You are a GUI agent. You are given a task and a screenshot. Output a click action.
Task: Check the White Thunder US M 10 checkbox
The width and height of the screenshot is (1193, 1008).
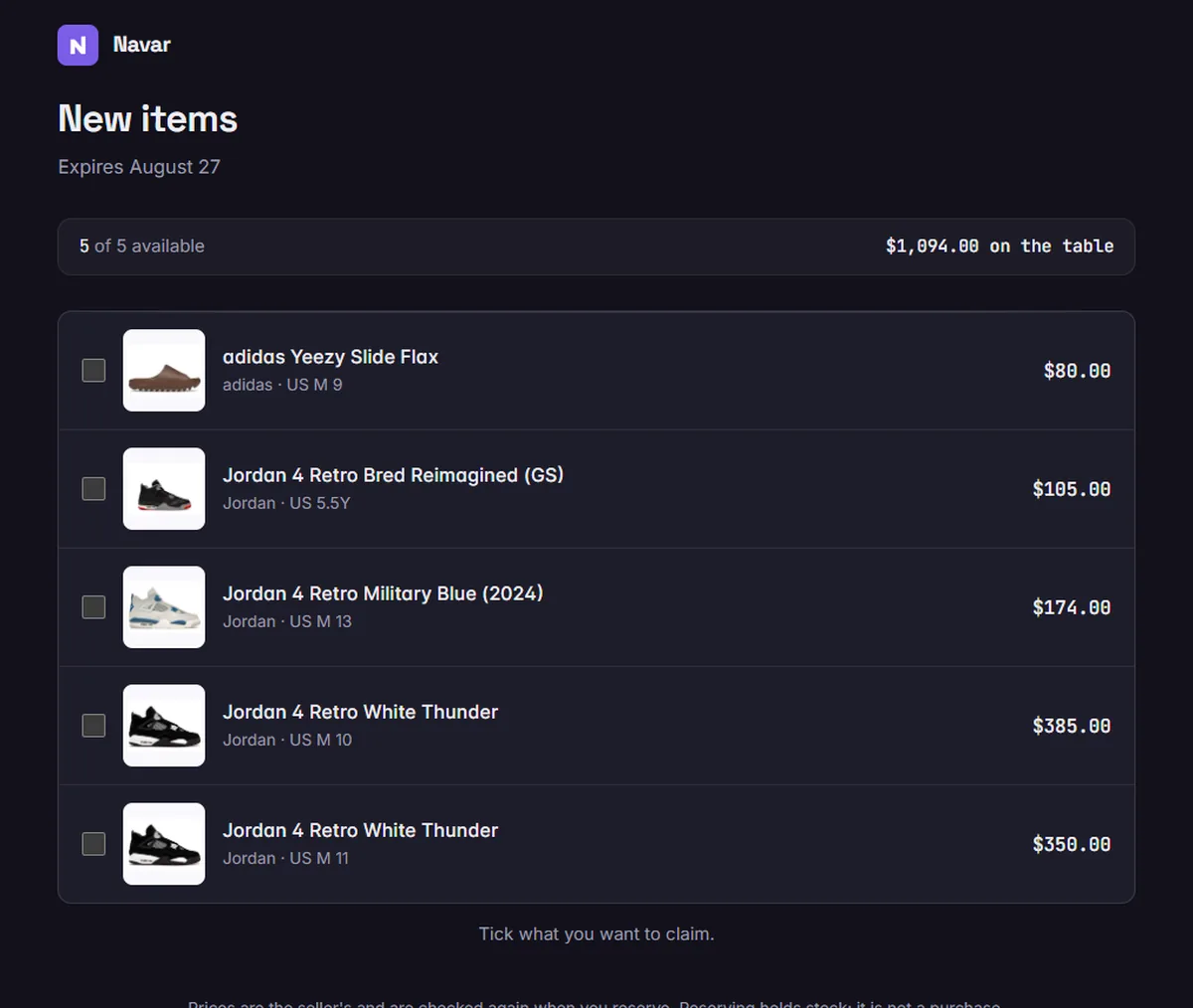click(93, 725)
